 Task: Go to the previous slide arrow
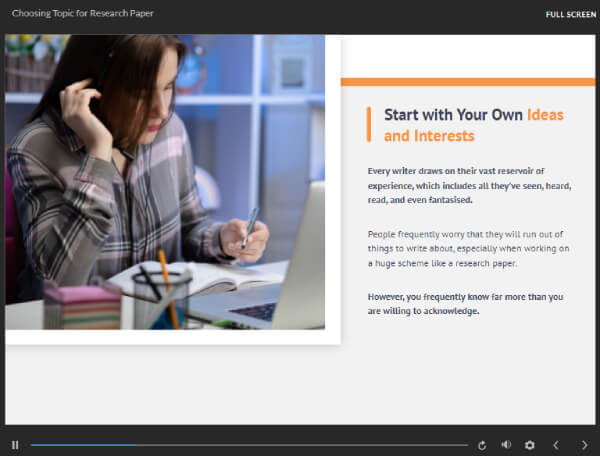click(x=556, y=445)
